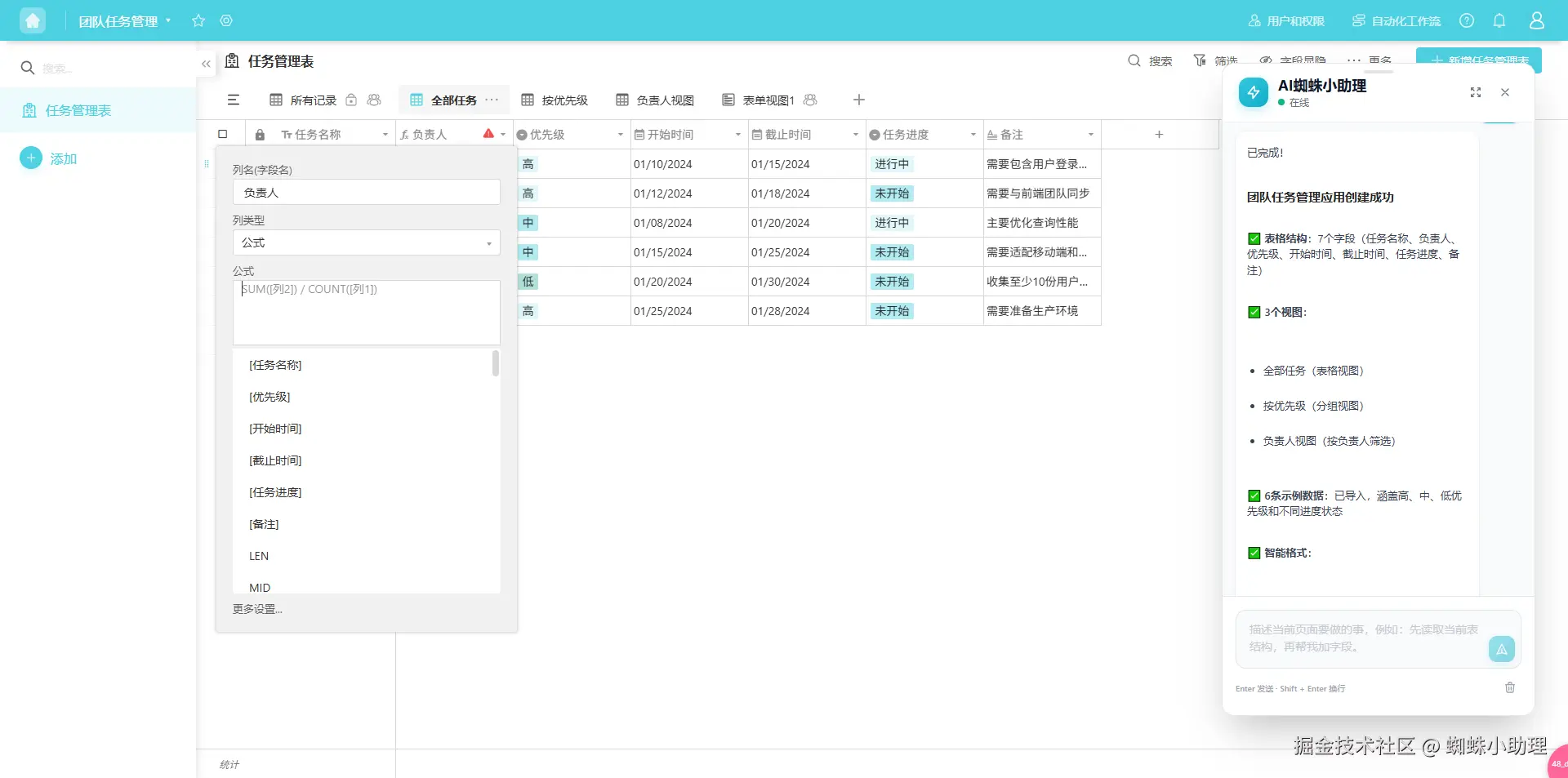Click the hamburger view list icon
The height and width of the screenshot is (778, 1568).
(x=234, y=100)
